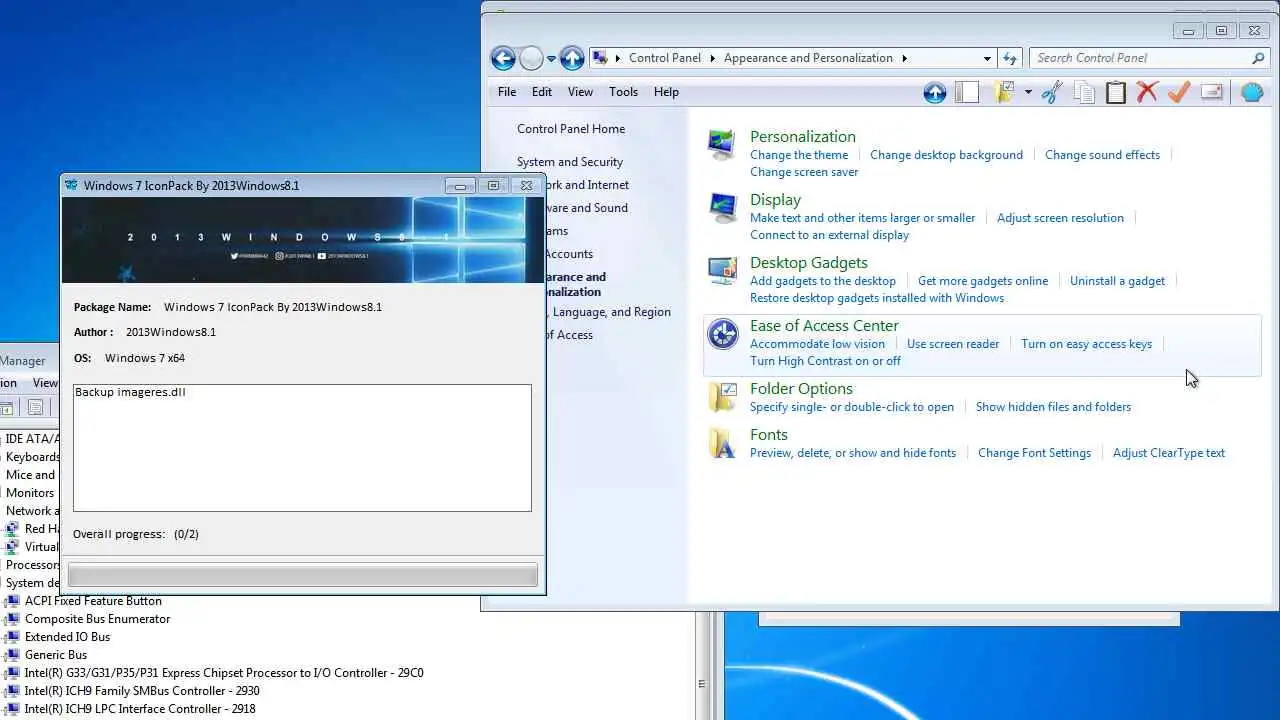Viewport: 1280px width, 720px height.
Task: Click Use screen reader
Action: tap(953, 344)
